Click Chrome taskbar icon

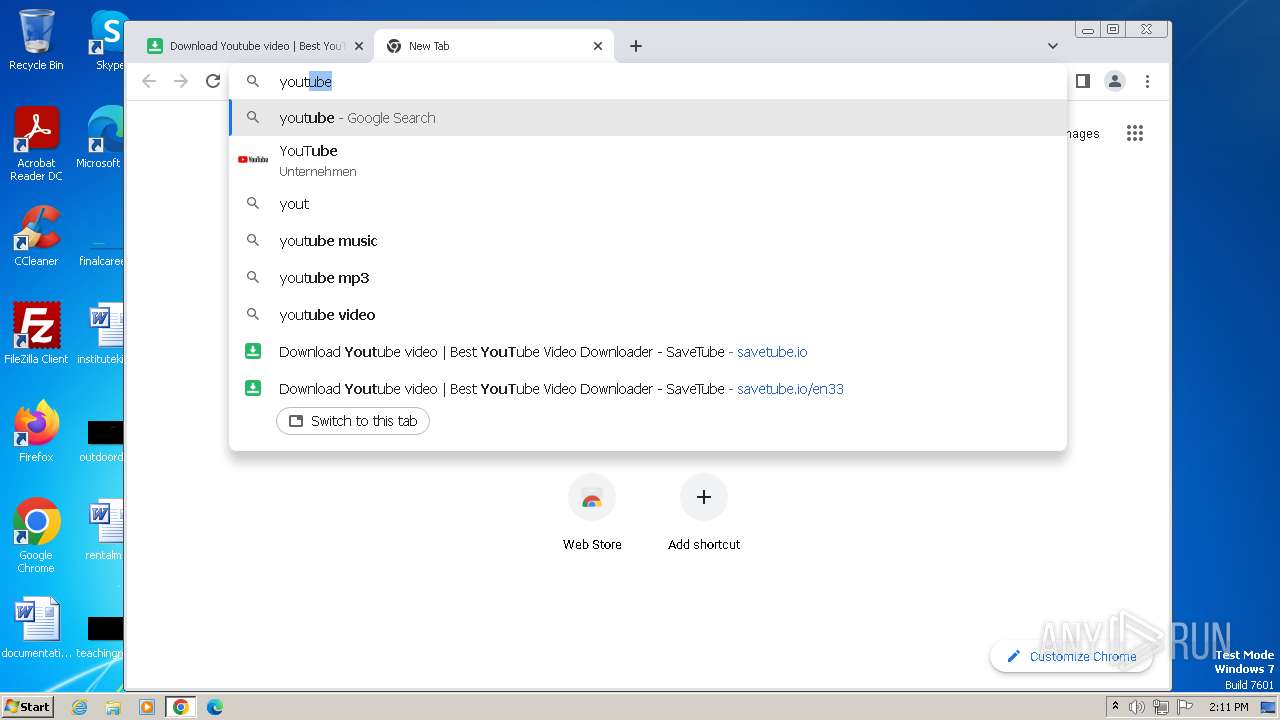[x=180, y=707]
